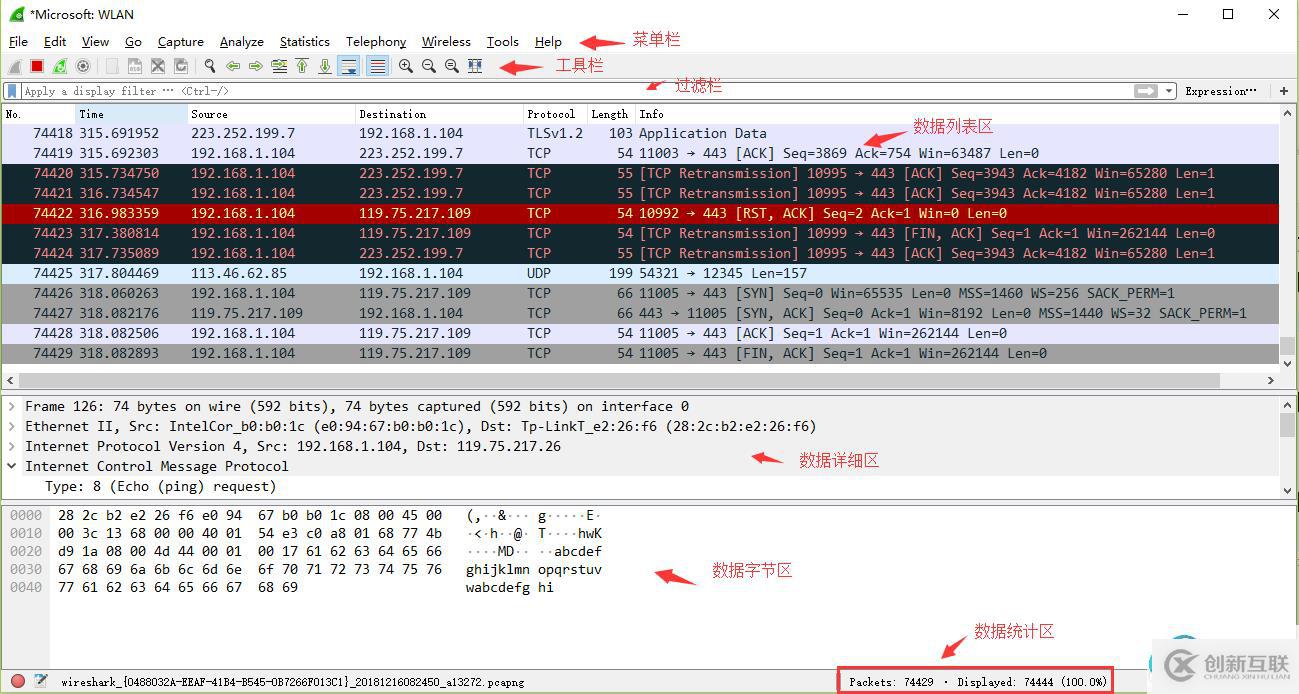The height and width of the screenshot is (694, 1299).
Task: Zoom in the main window text
Action: 406,66
